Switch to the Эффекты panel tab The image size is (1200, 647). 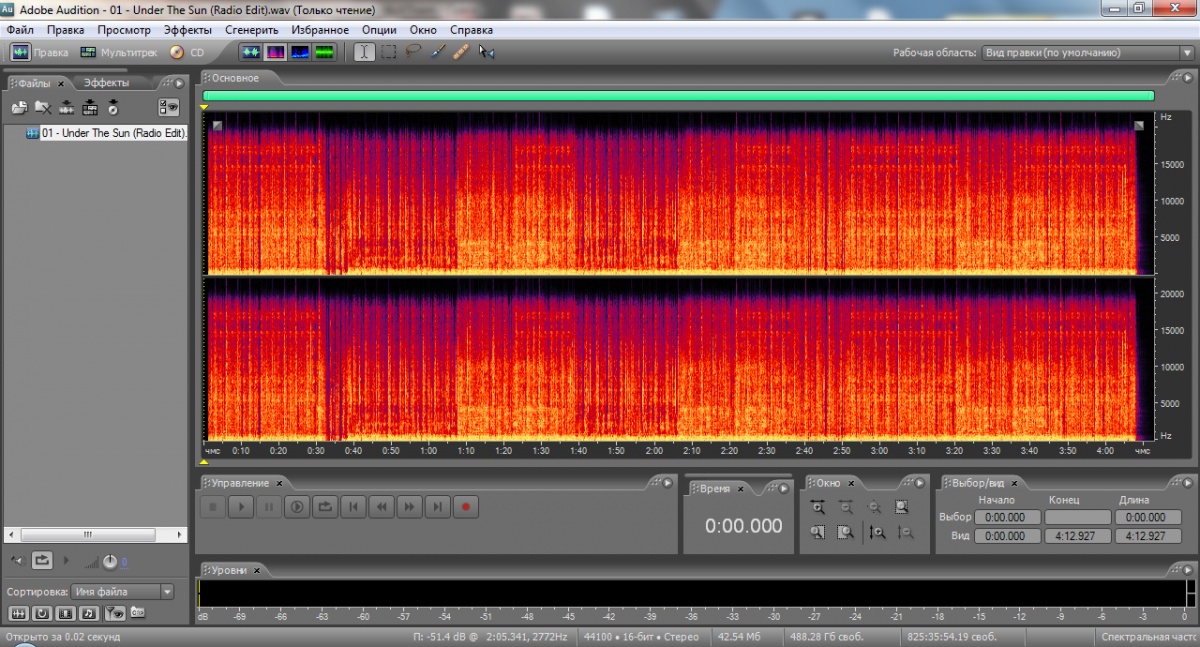[x=106, y=83]
